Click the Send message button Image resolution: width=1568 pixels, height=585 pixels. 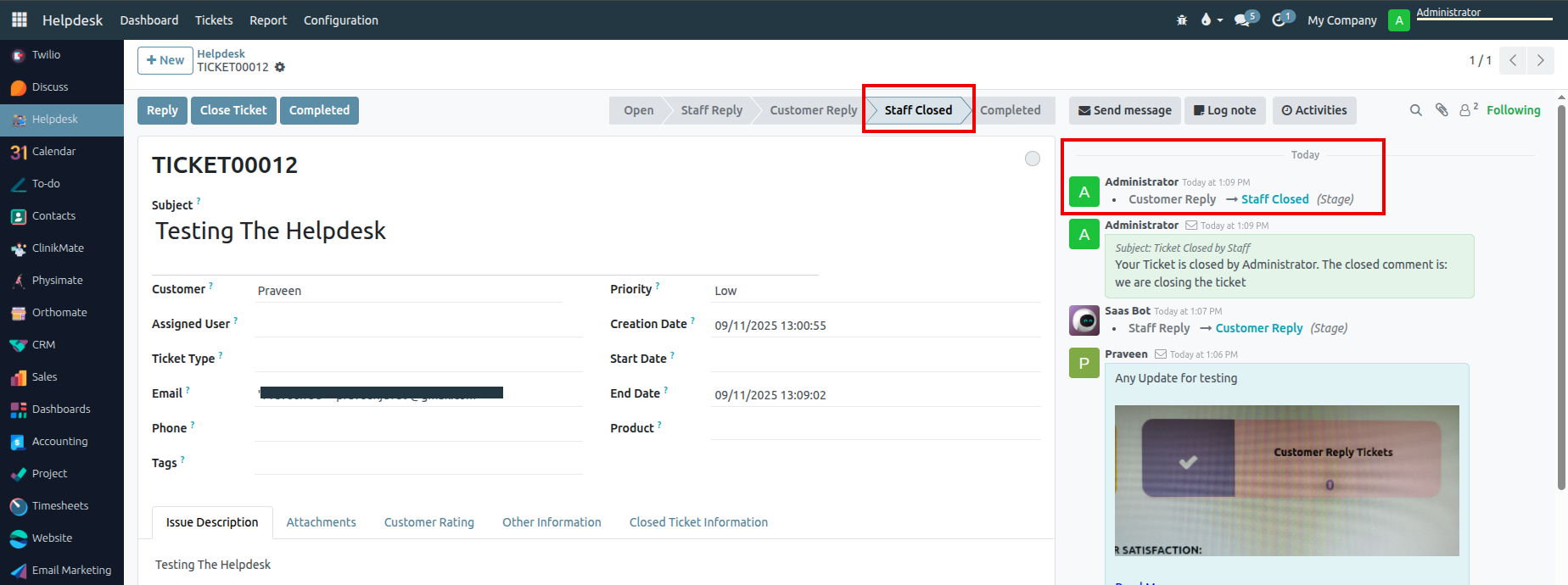1124,110
